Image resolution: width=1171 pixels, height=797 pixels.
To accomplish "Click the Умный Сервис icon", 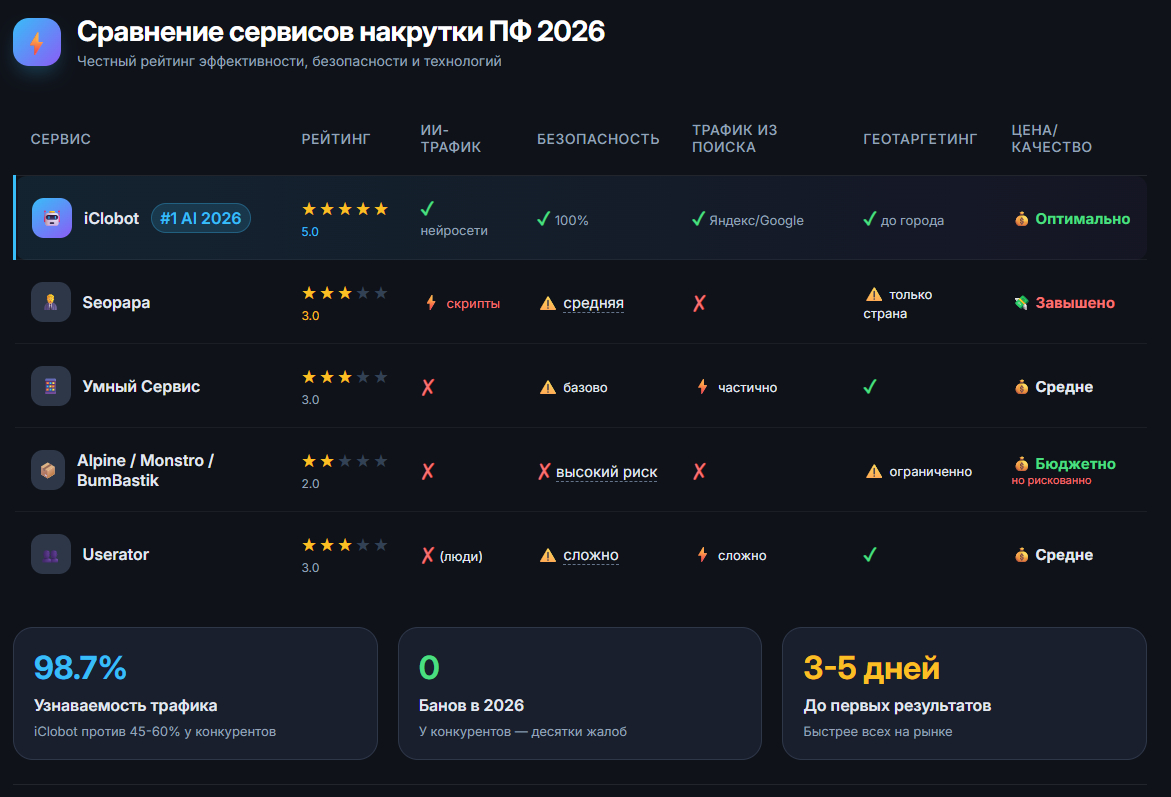I will click(51, 386).
